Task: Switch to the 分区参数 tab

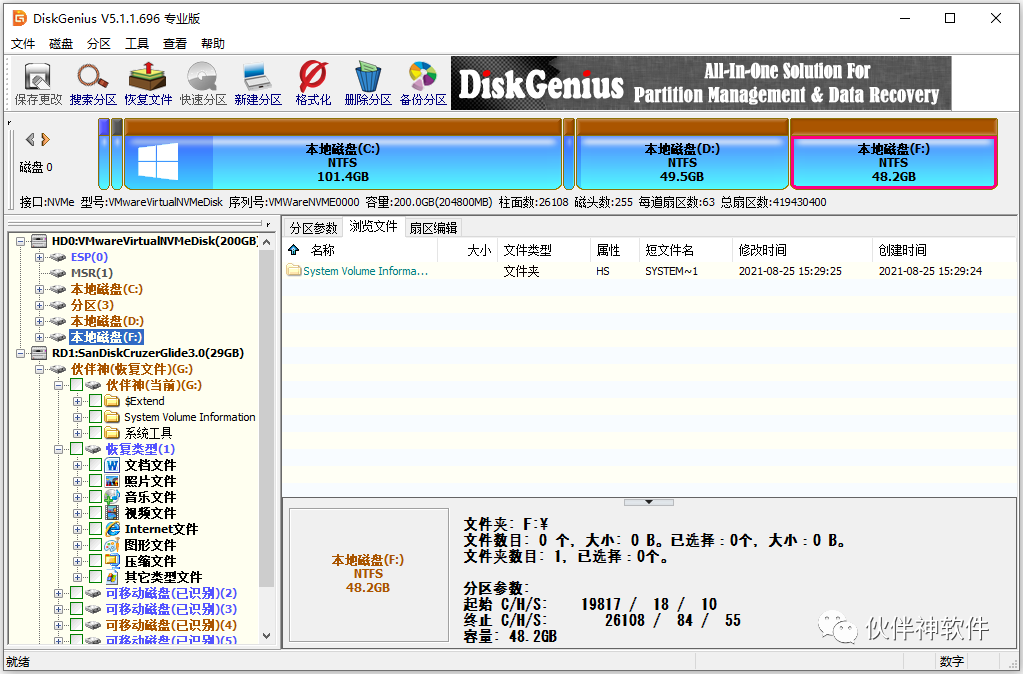Action: click(x=313, y=228)
